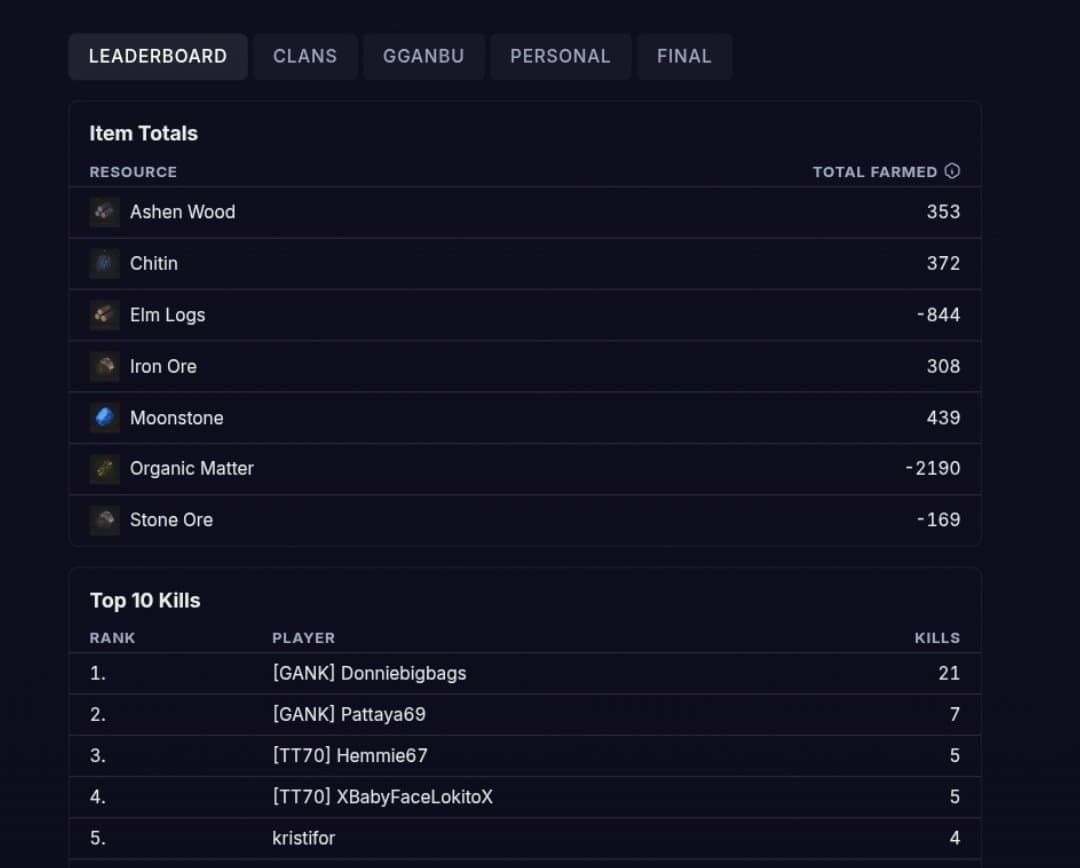Click player name Pattaya69

click(x=348, y=714)
